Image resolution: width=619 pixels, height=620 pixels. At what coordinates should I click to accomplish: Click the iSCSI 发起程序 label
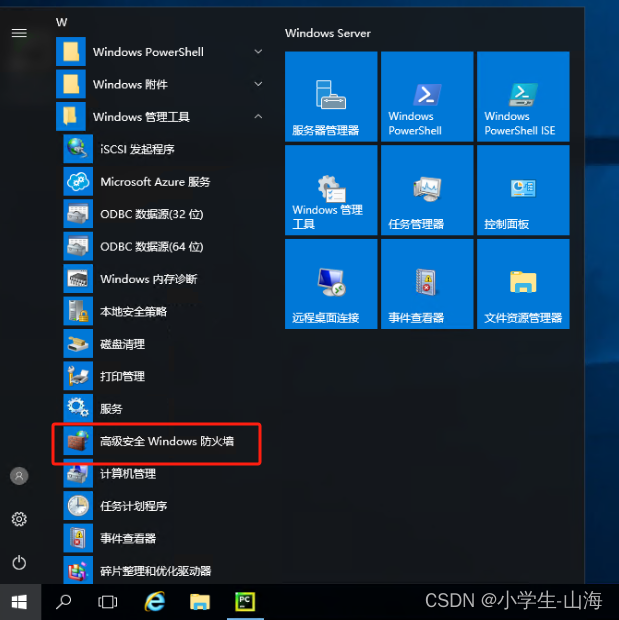[x=137, y=149]
